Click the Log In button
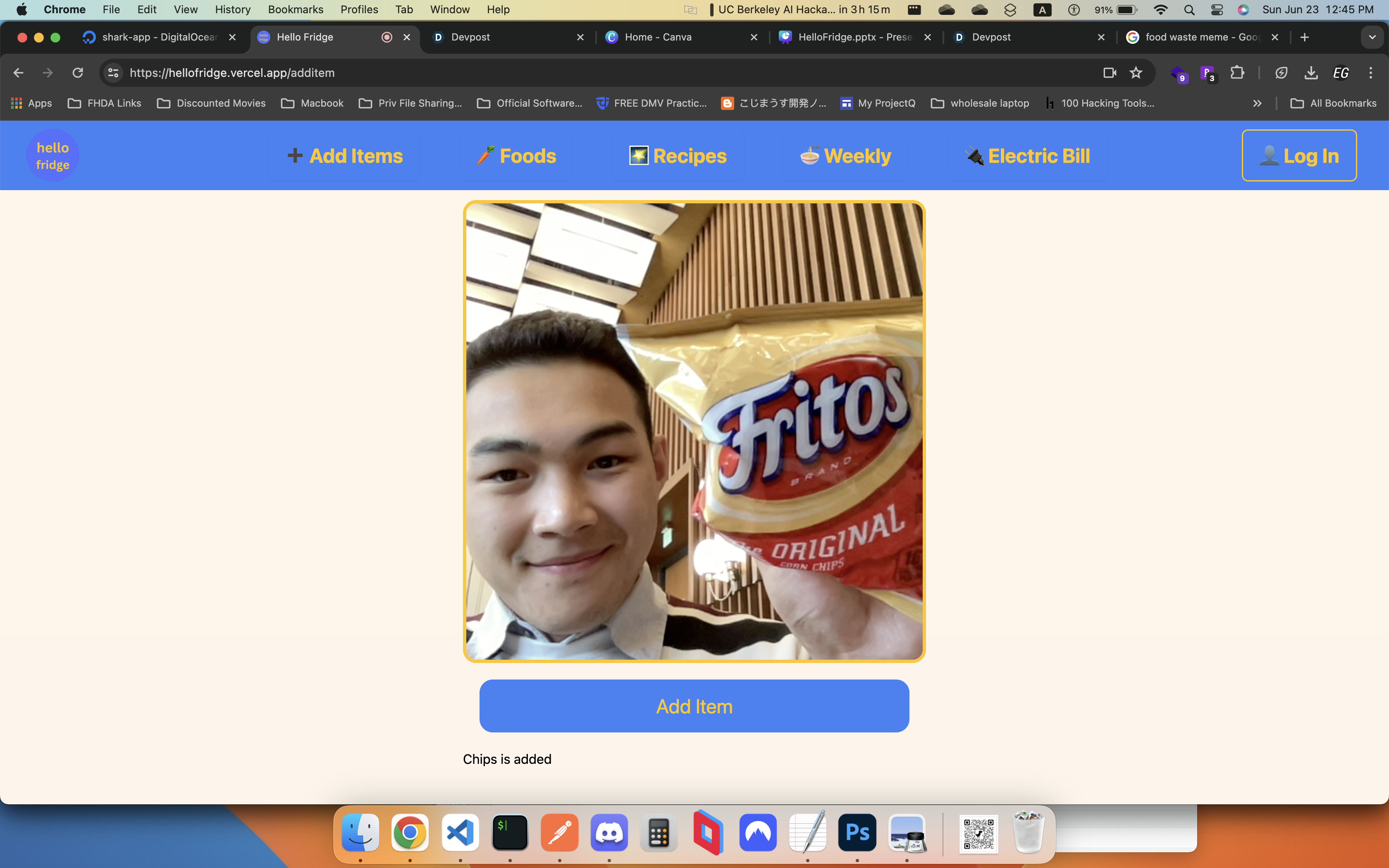The width and height of the screenshot is (1389, 868). (x=1299, y=155)
